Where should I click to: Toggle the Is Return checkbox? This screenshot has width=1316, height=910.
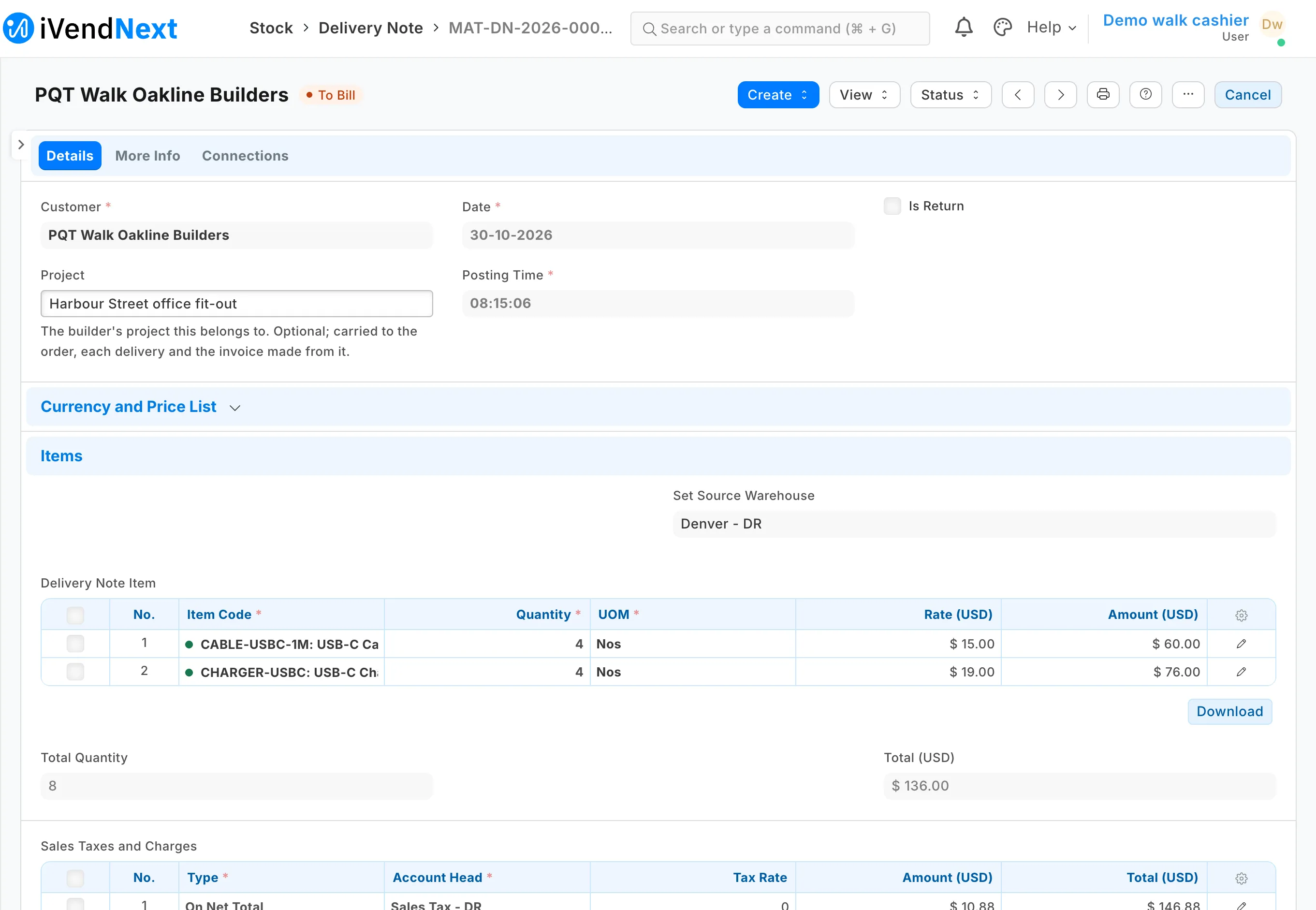[892, 206]
